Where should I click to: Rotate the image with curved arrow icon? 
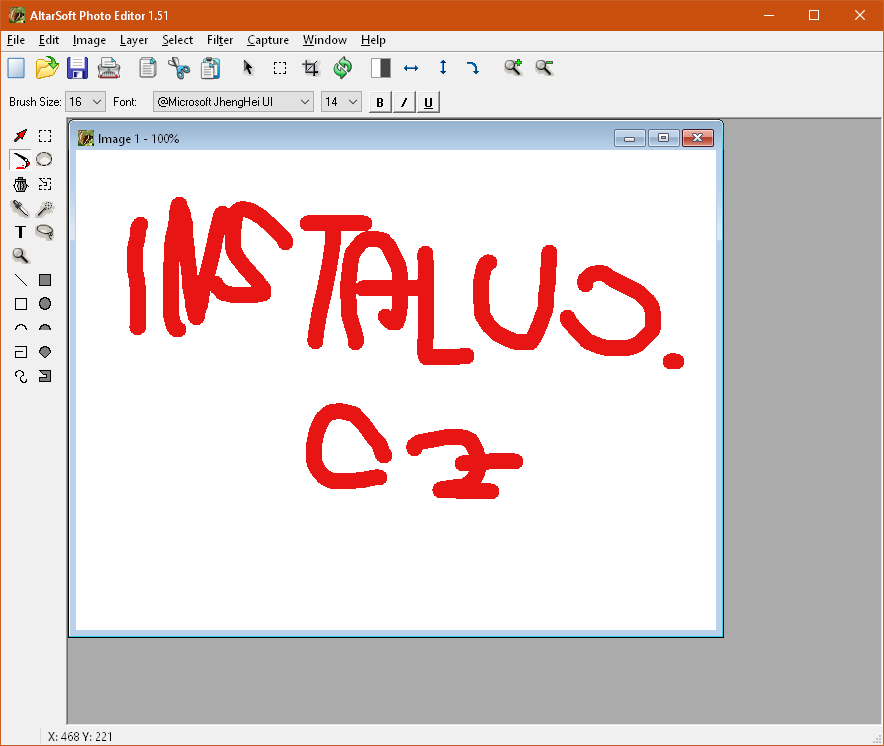[473, 68]
